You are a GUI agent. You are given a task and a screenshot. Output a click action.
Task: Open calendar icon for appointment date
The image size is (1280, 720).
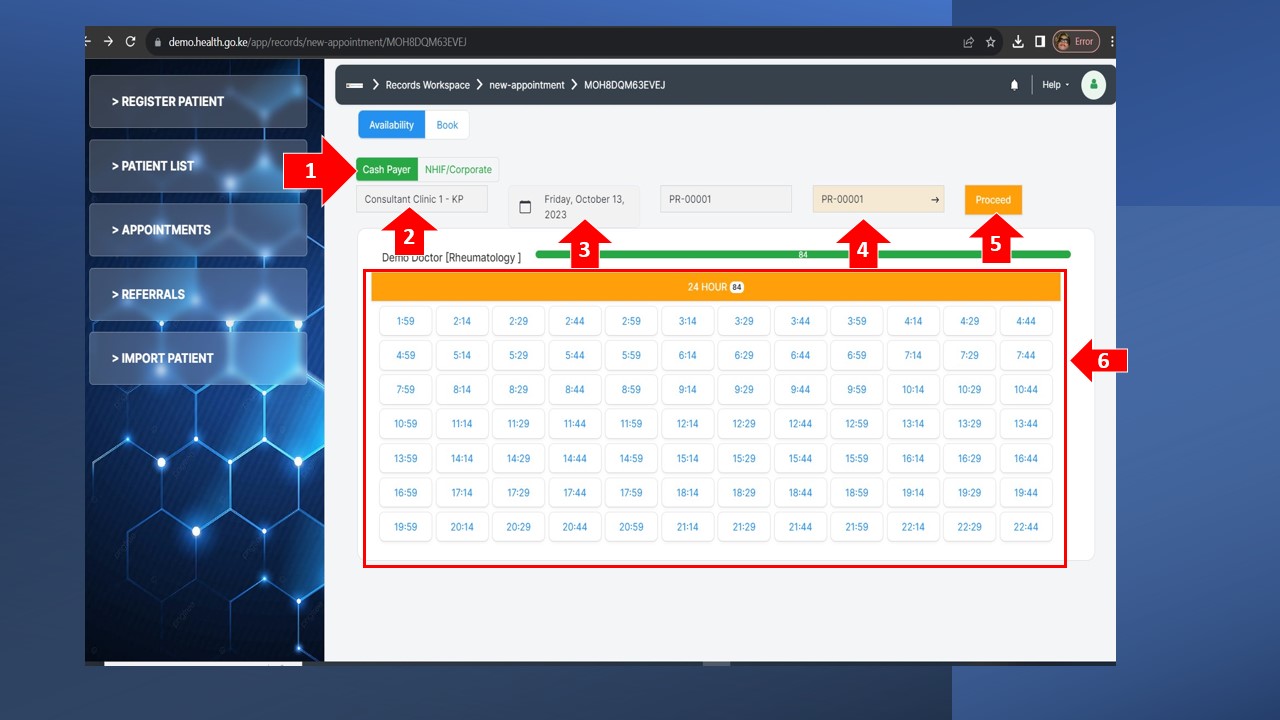(525, 207)
